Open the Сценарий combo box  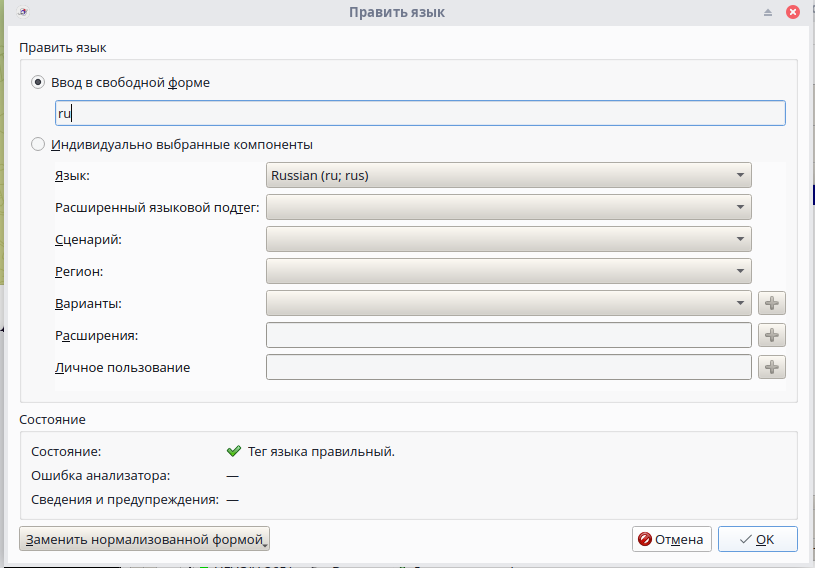pyautogui.click(x=509, y=239)
